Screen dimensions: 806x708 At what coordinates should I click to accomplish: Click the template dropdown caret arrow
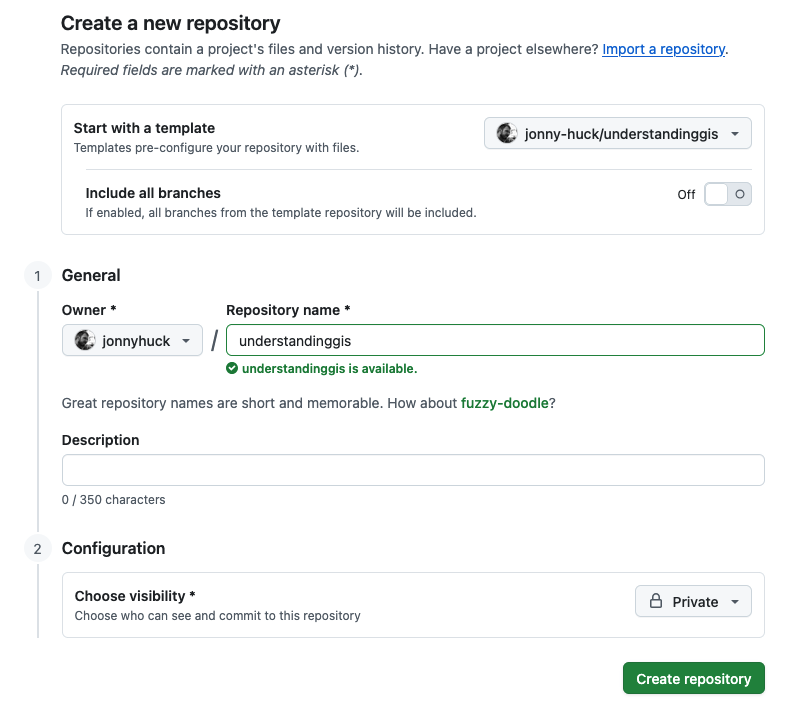(x=735, y=134)
